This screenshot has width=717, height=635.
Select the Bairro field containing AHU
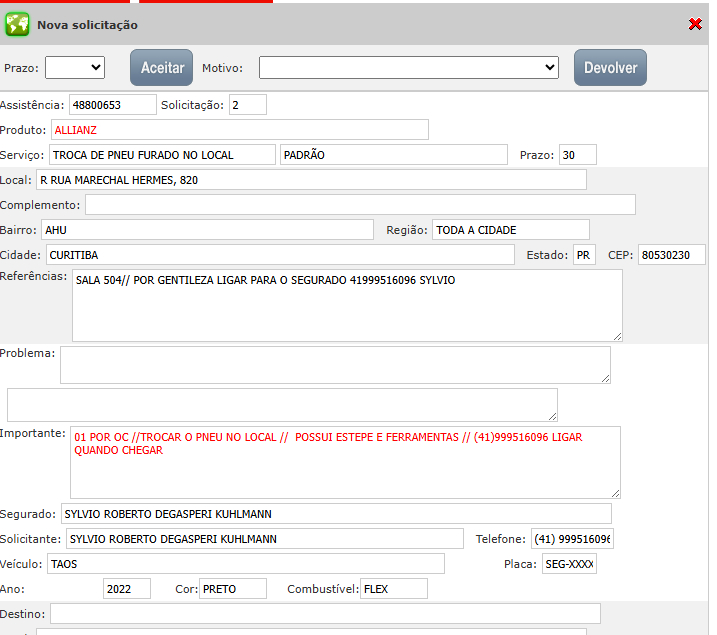pyautogui.click(x=207, y=230)
